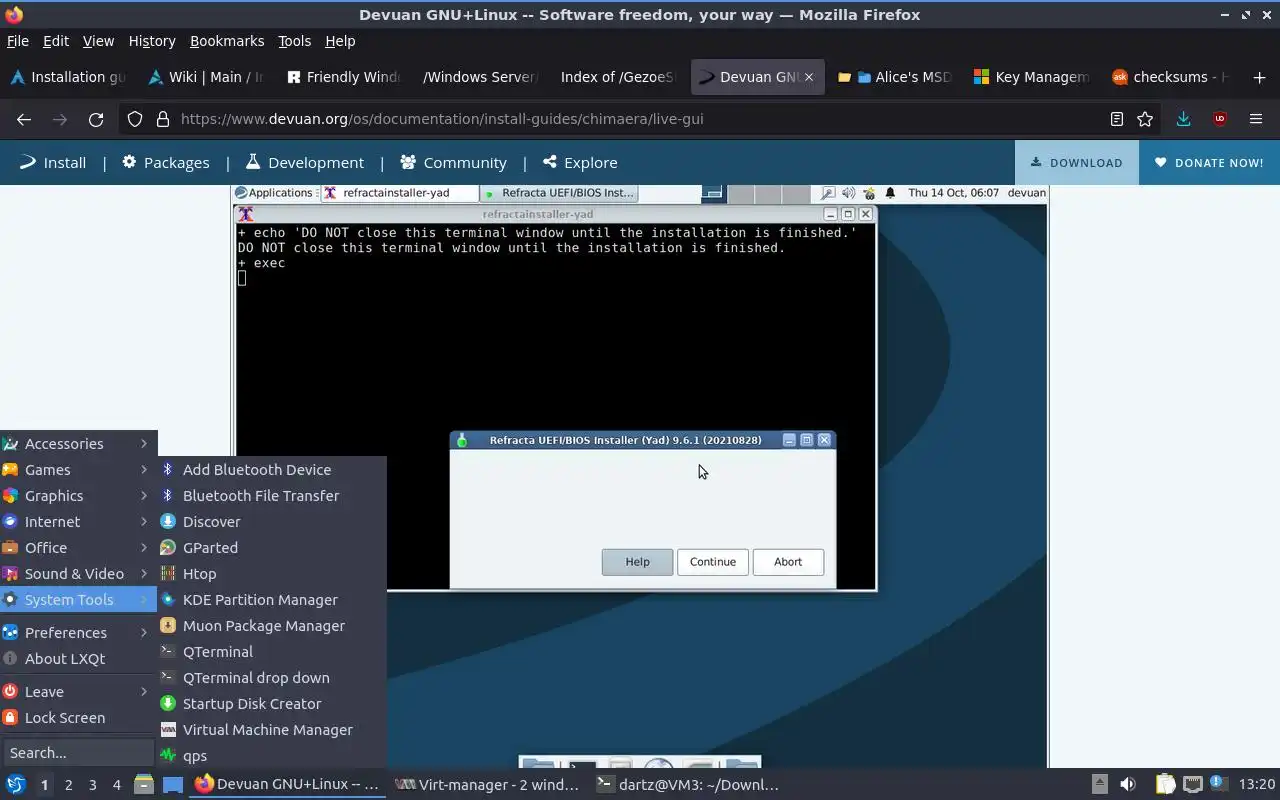Open KDE Partition Manager
This screenshot has width=1280, height=800.
pos(271,599)
